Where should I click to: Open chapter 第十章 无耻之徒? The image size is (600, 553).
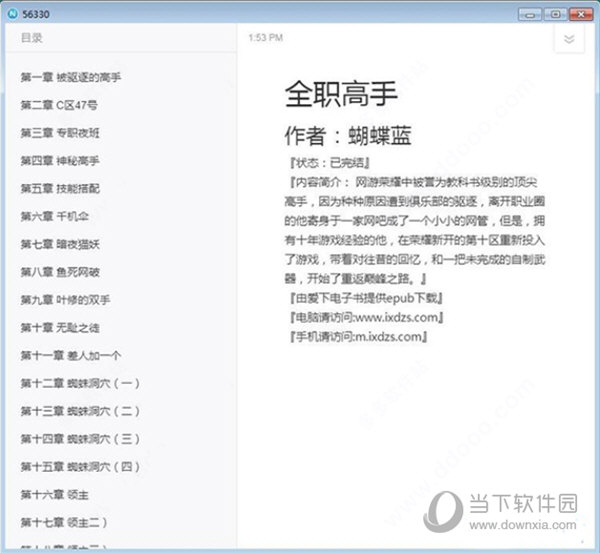click(60, 328)
